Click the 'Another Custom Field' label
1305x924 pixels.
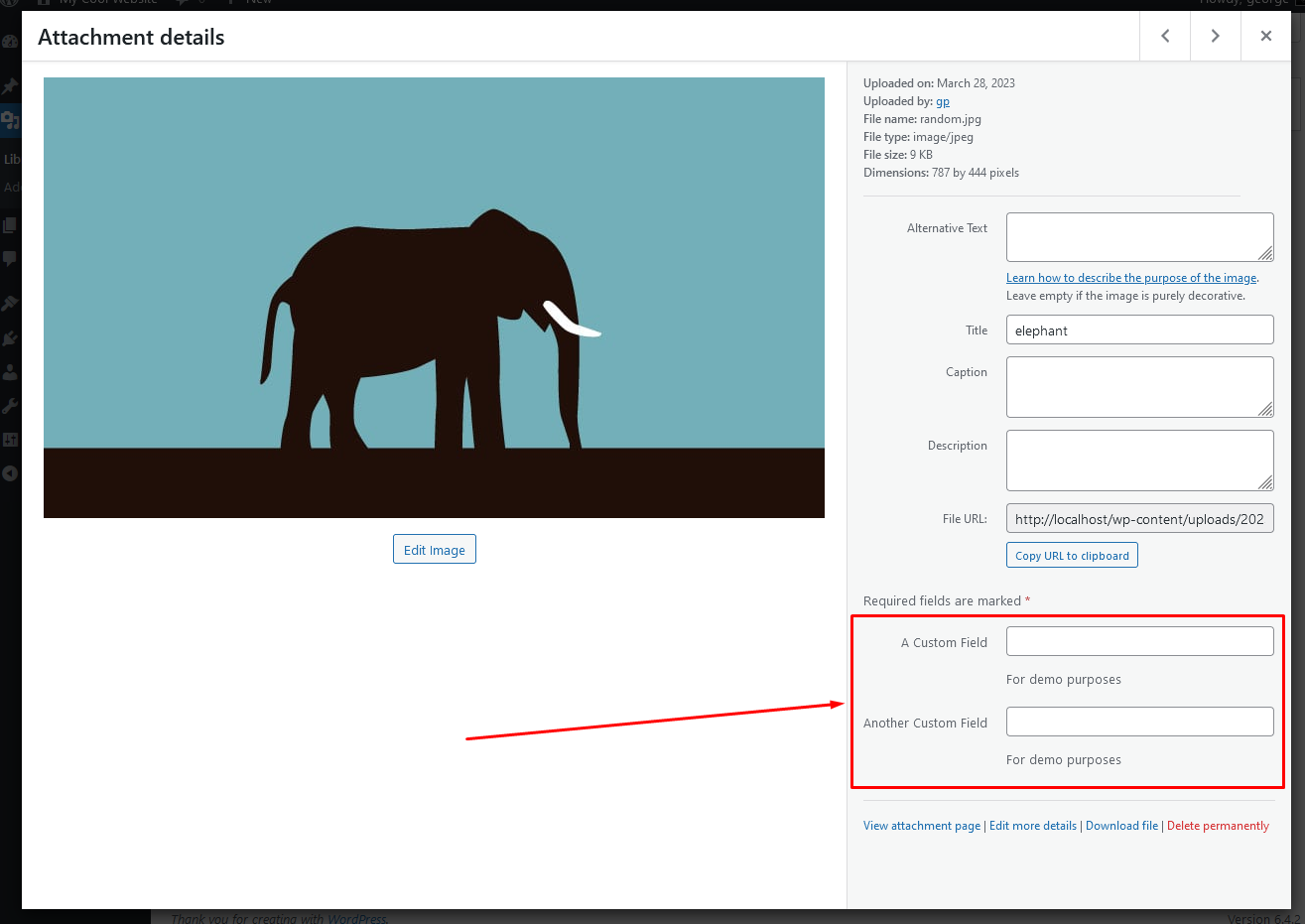(x=925, y=723)
